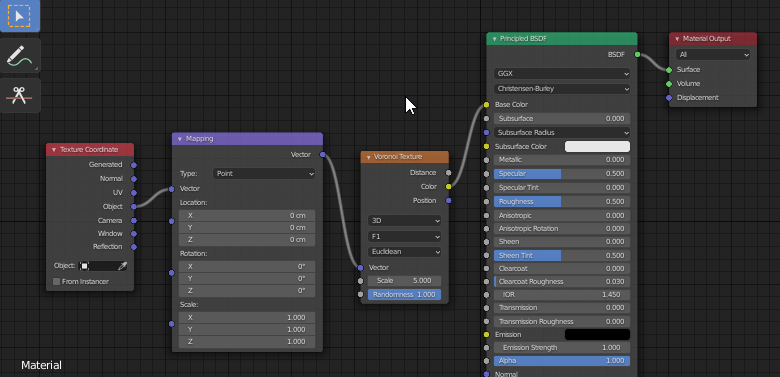This screenshot has height=377, width=780.
Task: Open the GGX distribution dropdown
Action: (562, 74)
